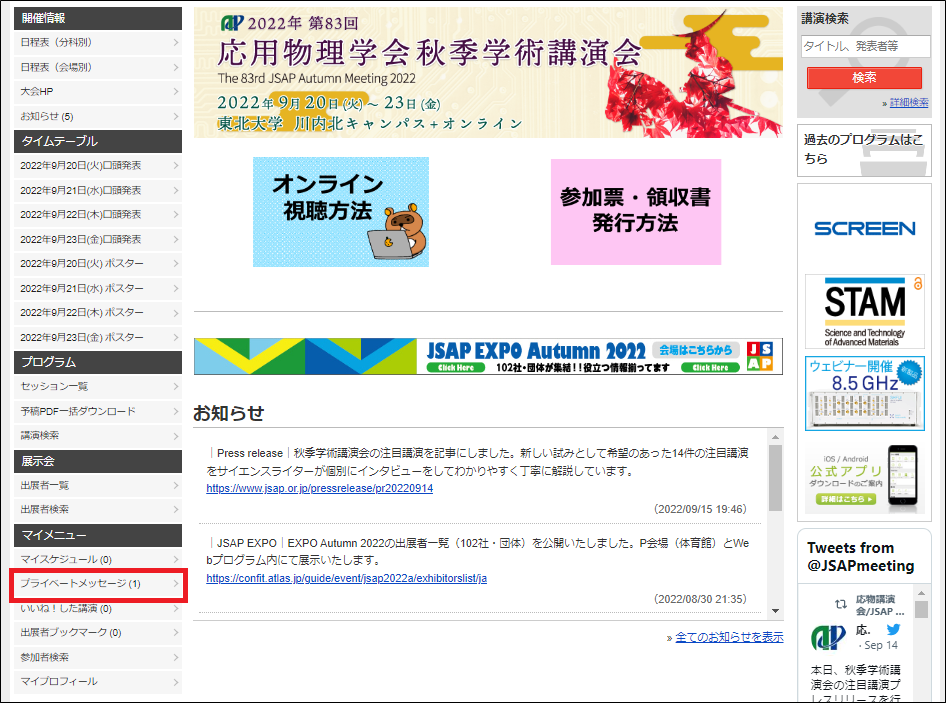Click chevron beside 日程表（分科別）

pos(175,42)
